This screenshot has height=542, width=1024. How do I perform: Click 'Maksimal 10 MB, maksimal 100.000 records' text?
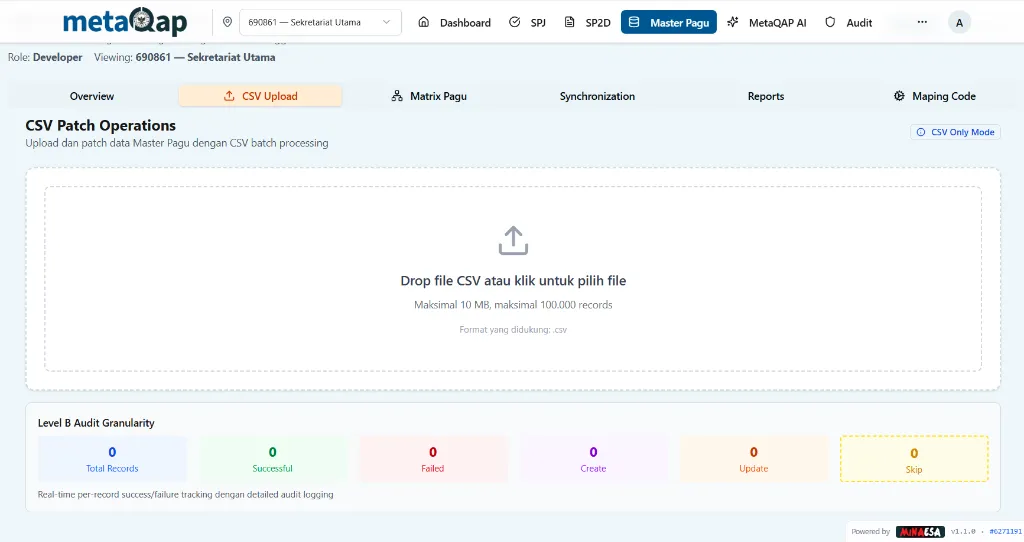tap(513, 305)
